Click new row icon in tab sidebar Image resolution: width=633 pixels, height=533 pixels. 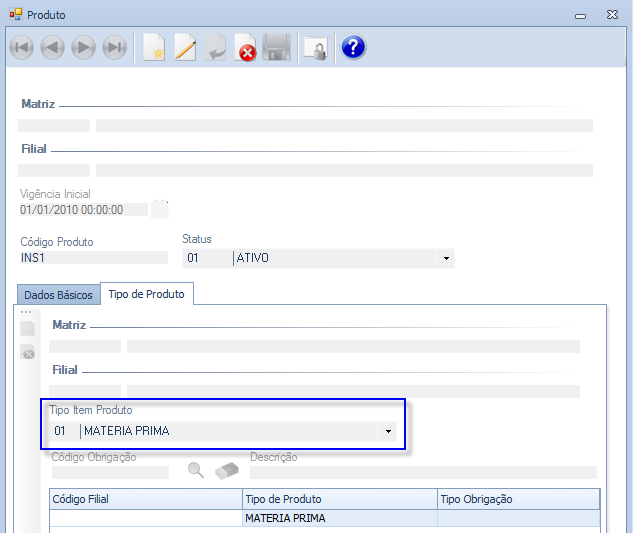pyautogui.click(x=27, y=328)
